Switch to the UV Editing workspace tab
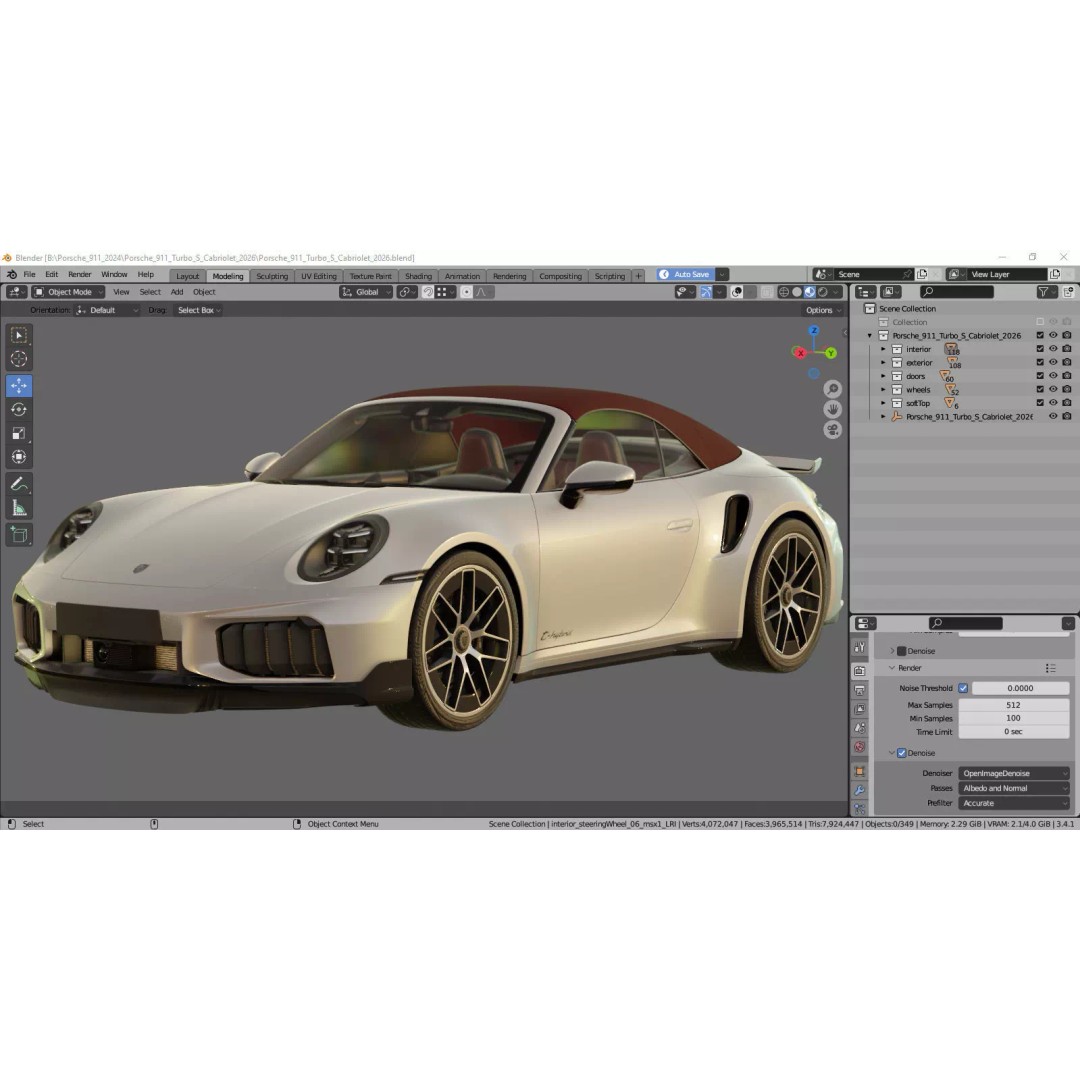Viewport: 1080px width, 1080px height. pyautogui.click(x=319, y=276)
